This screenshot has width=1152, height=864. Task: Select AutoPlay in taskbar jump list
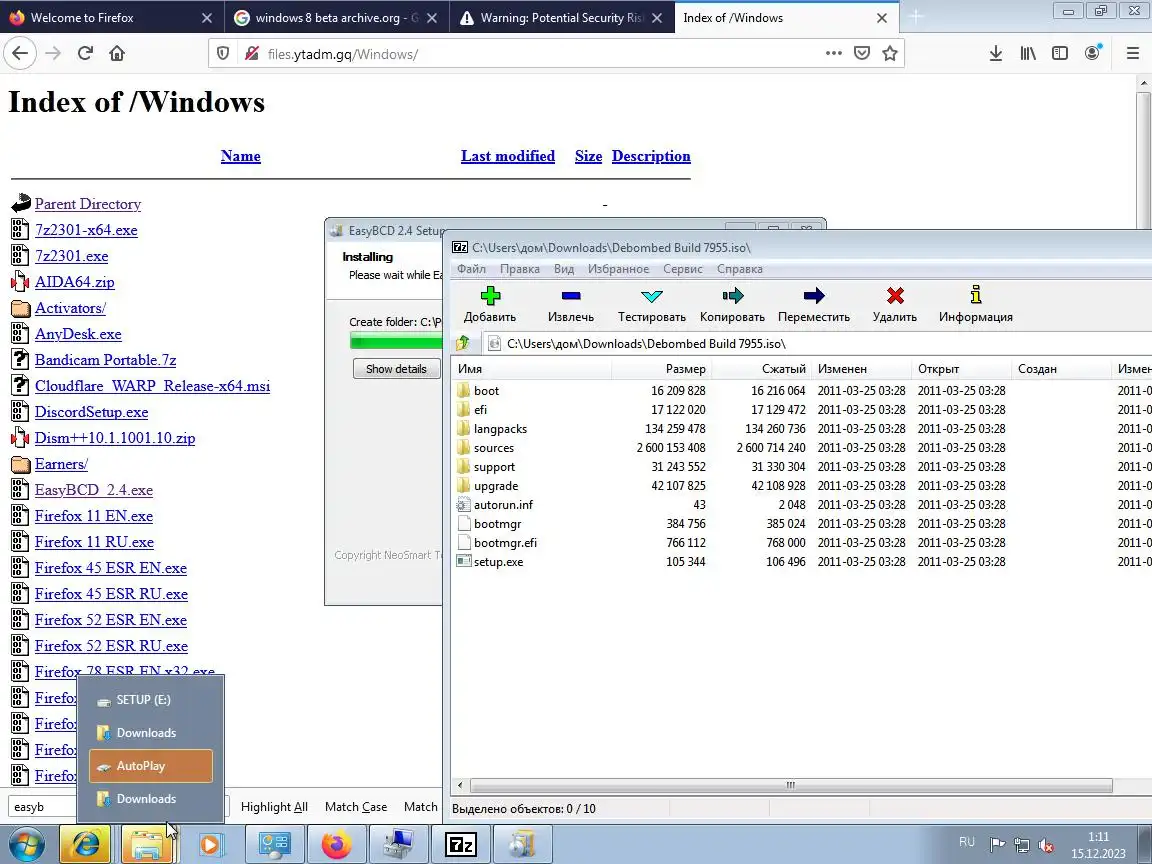tap(151, 766)
